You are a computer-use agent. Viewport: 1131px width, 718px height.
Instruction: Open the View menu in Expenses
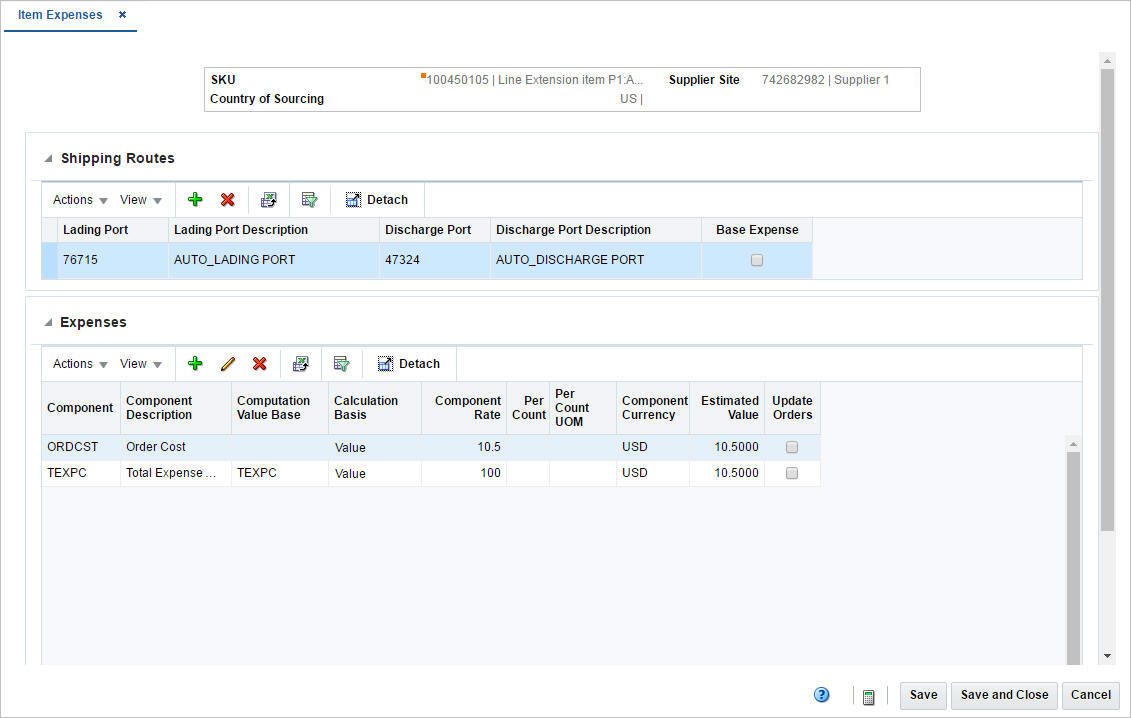tap(140, 364)
